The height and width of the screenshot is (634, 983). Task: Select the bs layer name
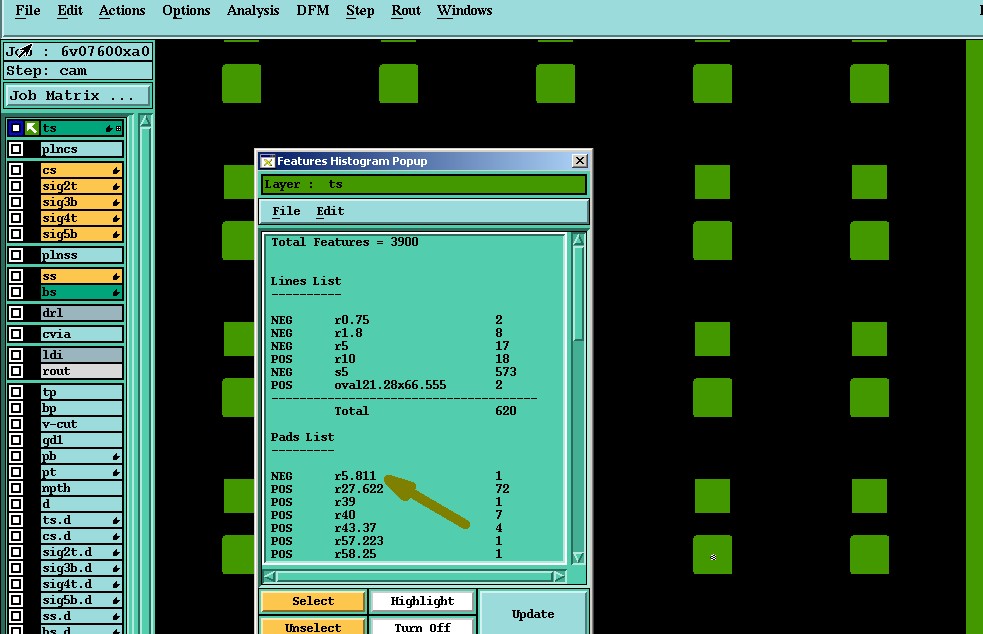[x=81, y=292]
